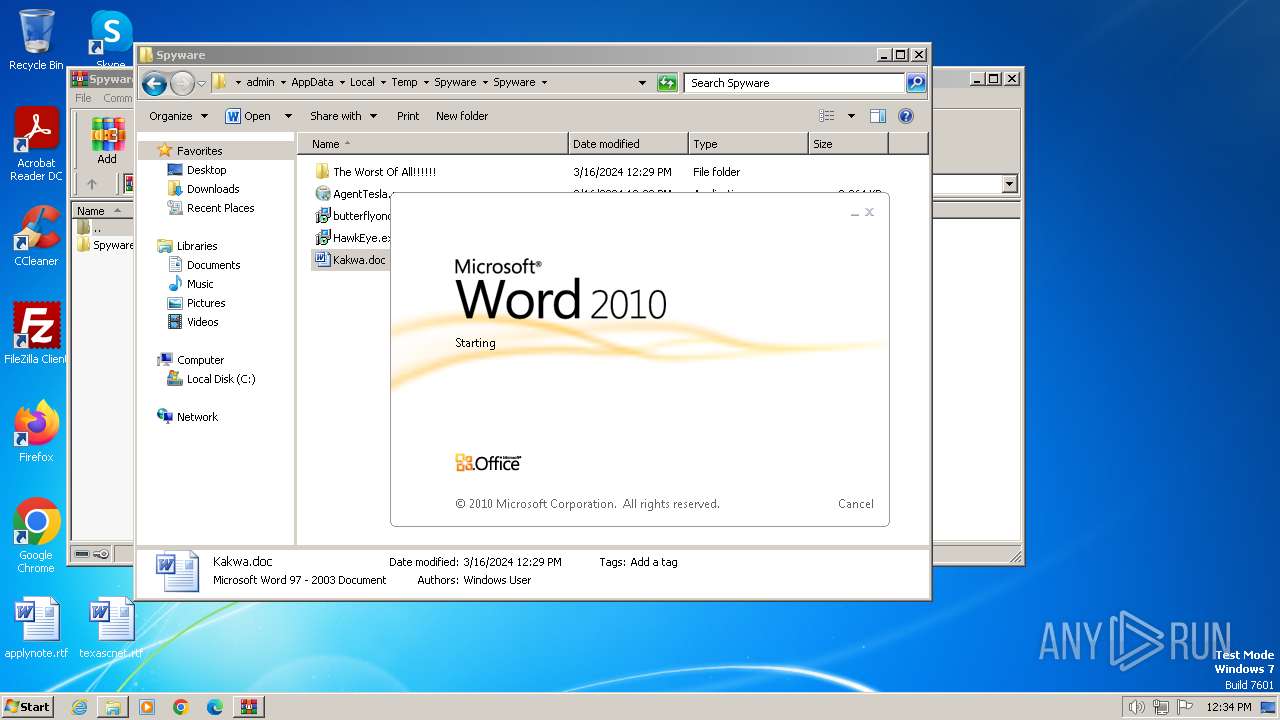The width and height of the screenshot is (1280, 720).
Task: Open CCleaner desktop shortcut
Action: click(36, 236)
